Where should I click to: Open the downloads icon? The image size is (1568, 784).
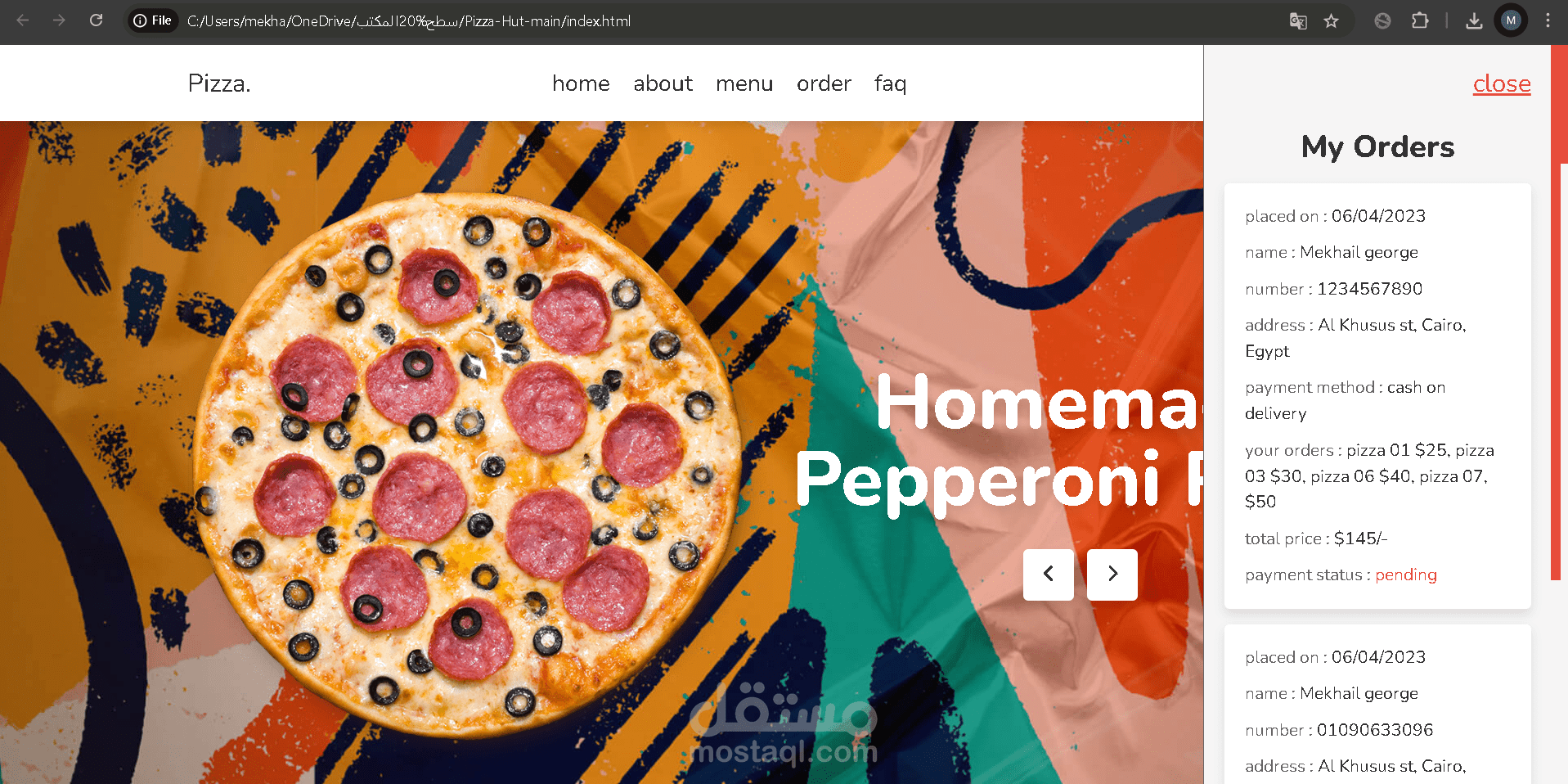click(x=1474, y=20)
